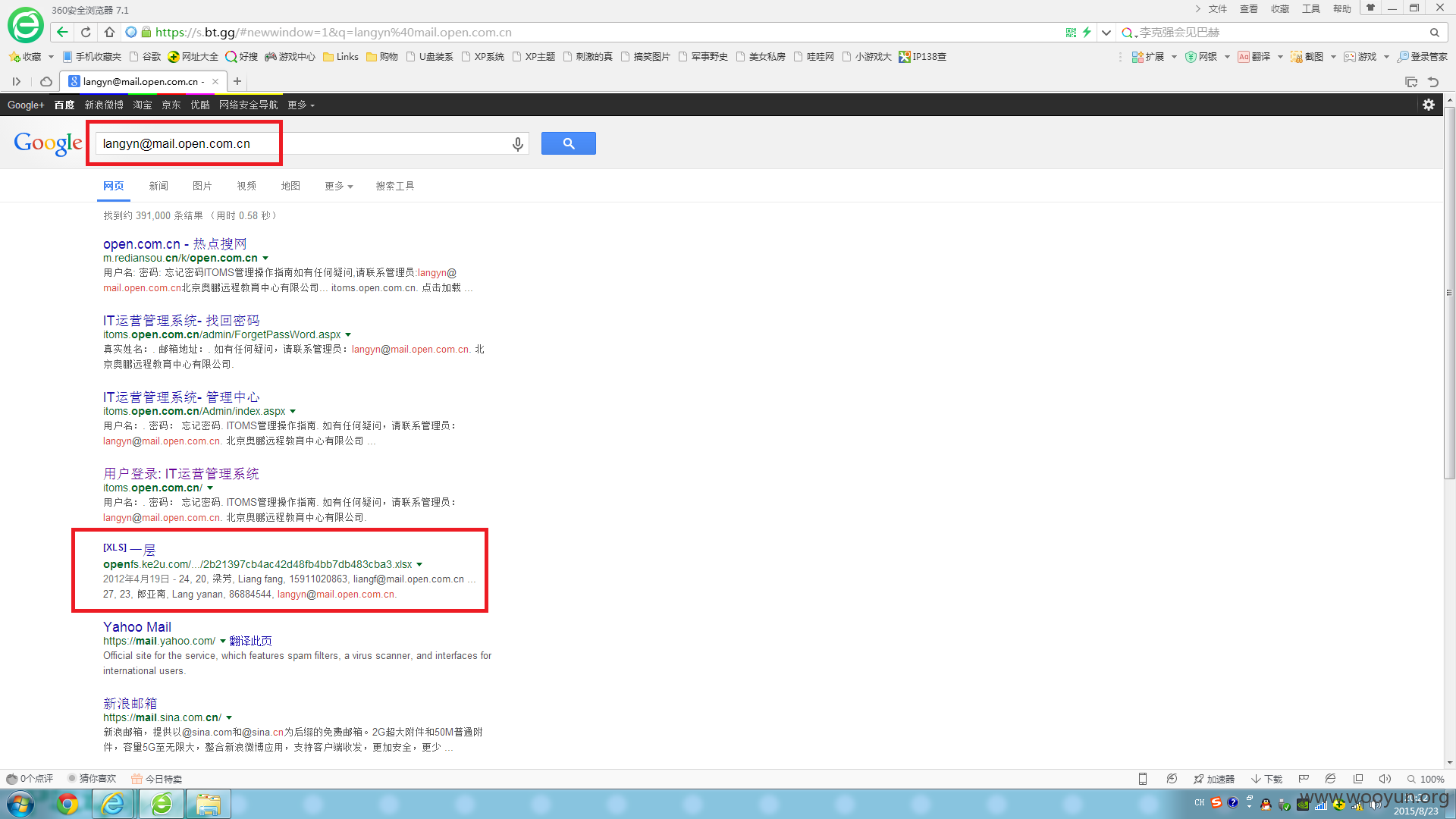The image size is (1456, 819).
Task: Open 收藏 favorites star in bookmarks bar
Action: click(26, 57)
